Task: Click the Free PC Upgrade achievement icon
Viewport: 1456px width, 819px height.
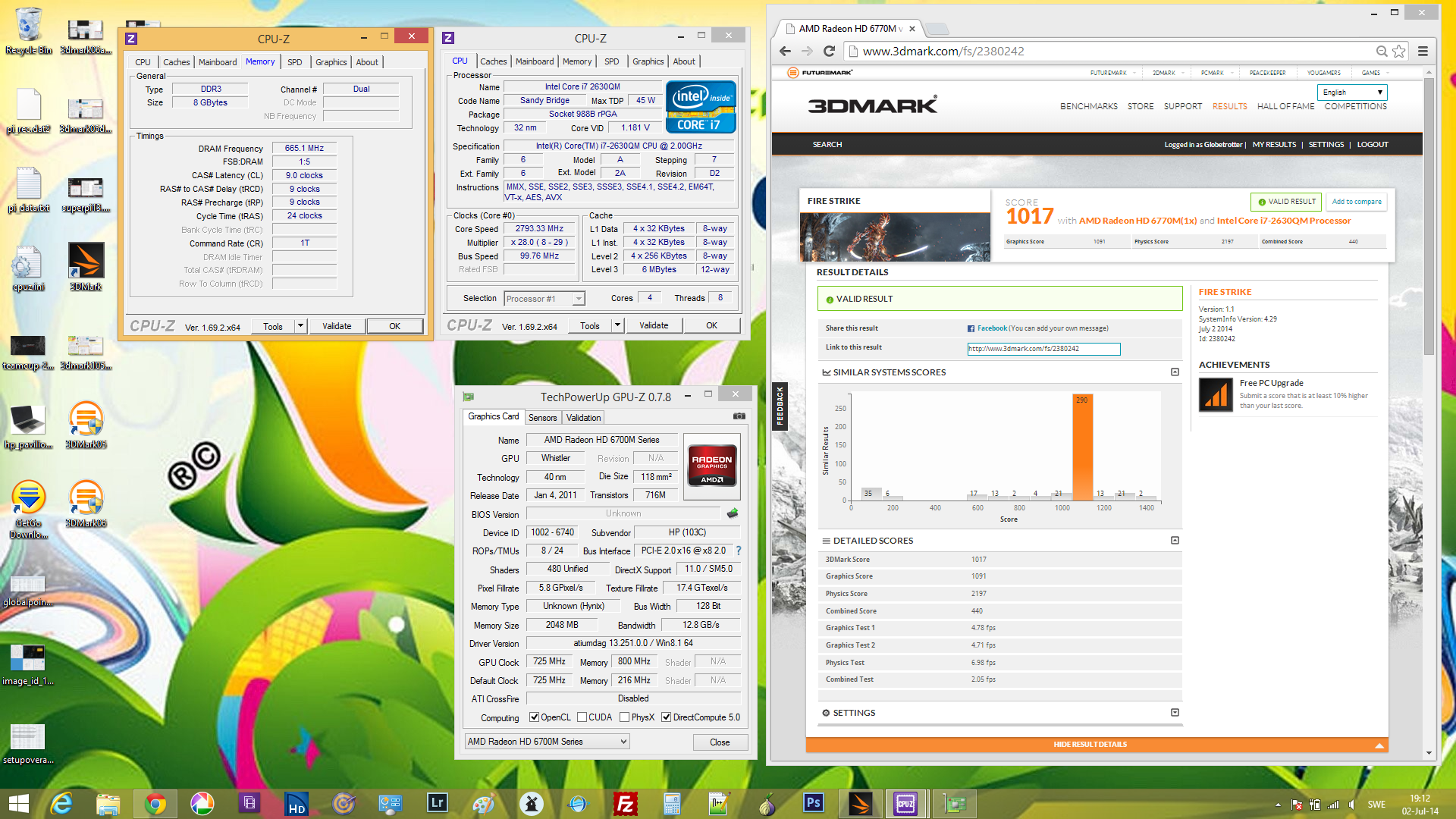Action: coord(1216,394)
